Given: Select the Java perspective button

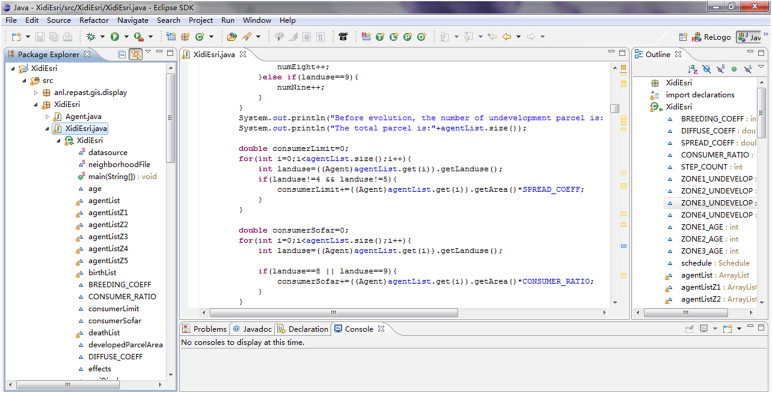Looking at the screenshot, I should [749, 37].
